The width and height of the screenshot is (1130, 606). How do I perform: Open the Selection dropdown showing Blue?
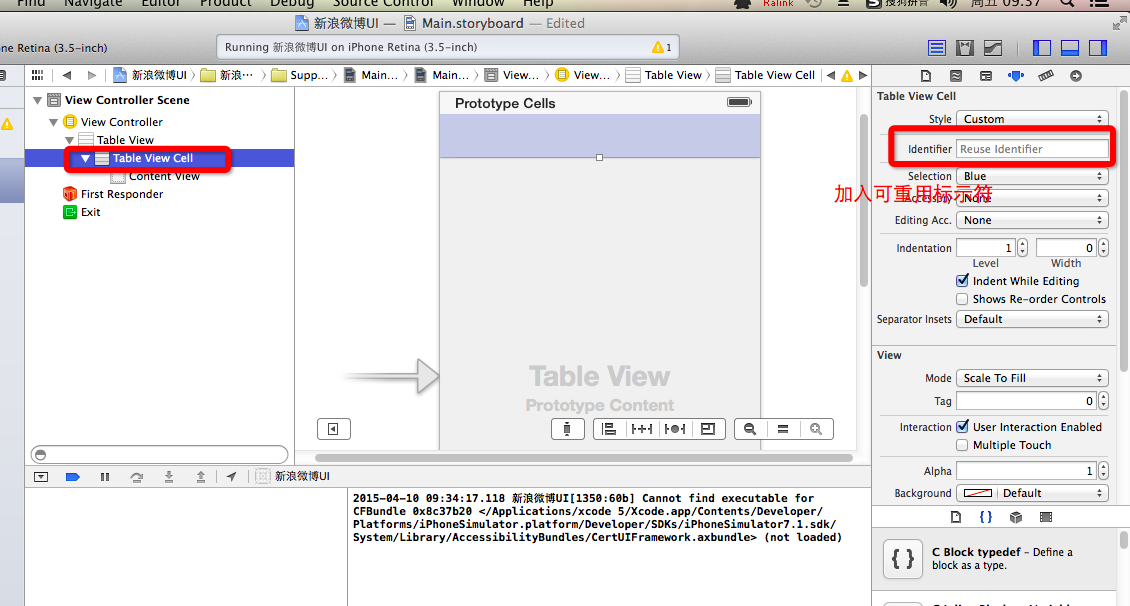(1032, 176)
